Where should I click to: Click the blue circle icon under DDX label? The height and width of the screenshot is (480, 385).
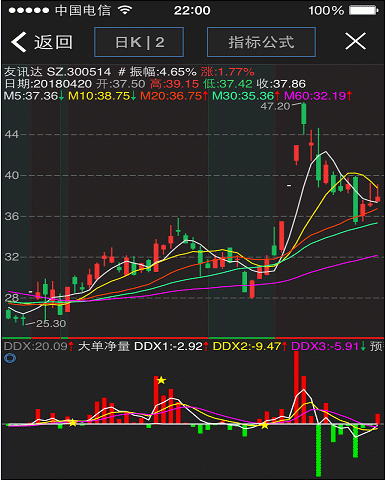pos(10,359)
